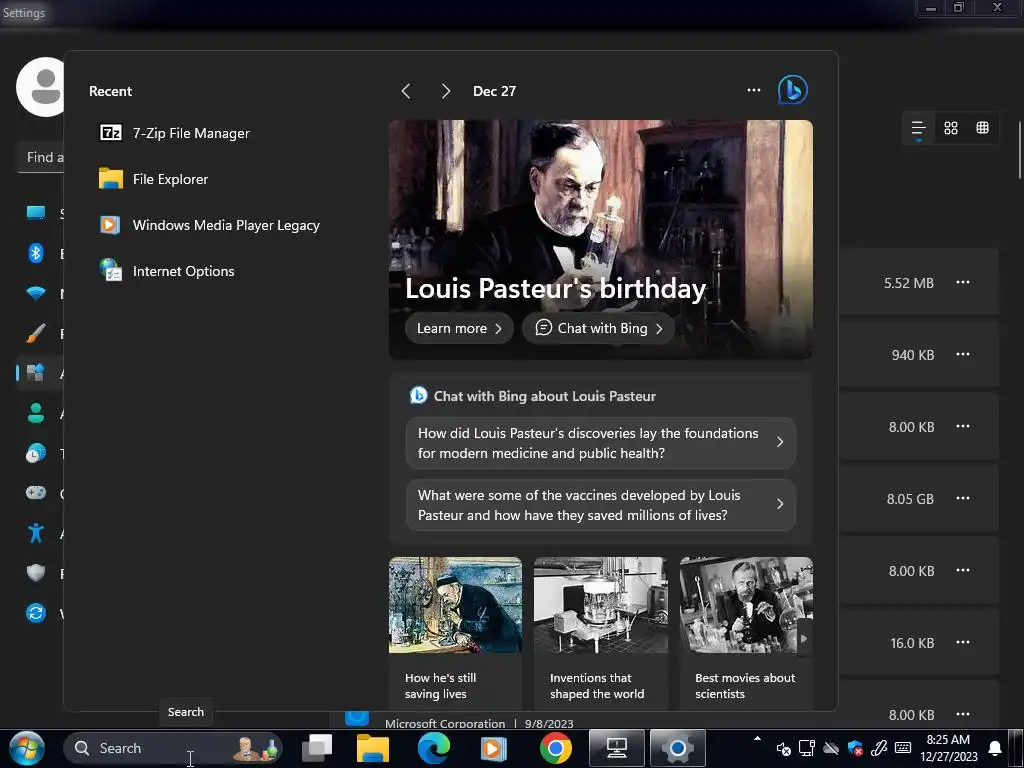
Task: Open the Network (Wi-Fi) section in Settings sidebar
Action: click(36, 293)
